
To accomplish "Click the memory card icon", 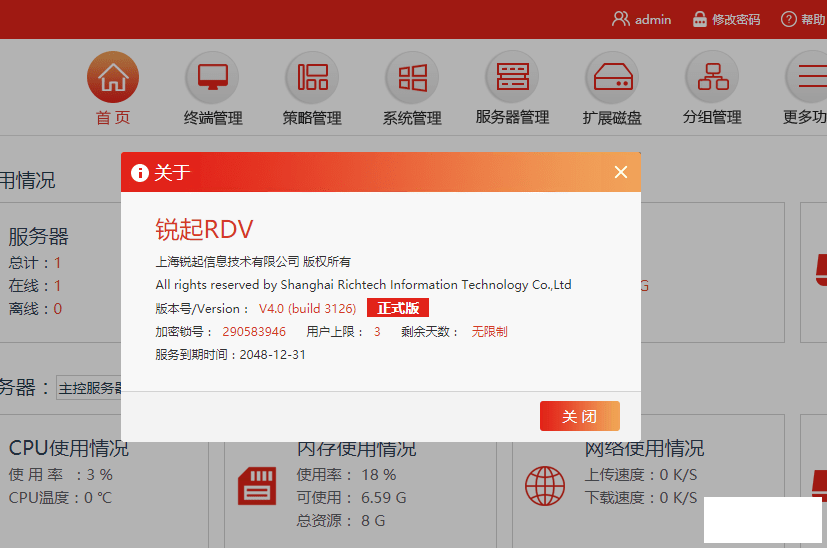I will point(257,486).
